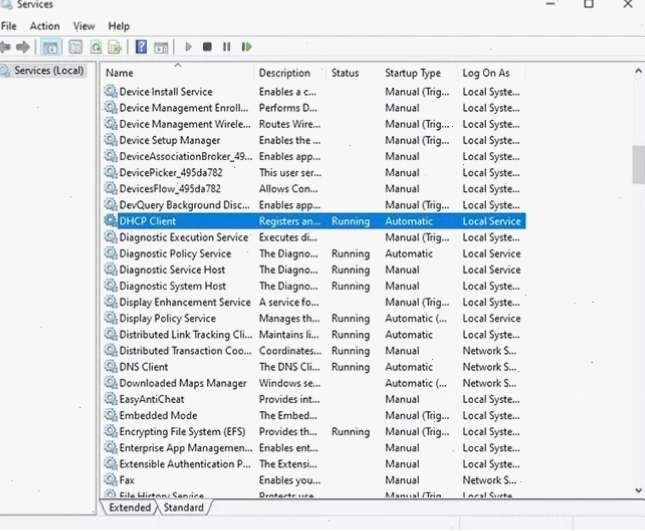Toggle the Show/Hide Action Pane icon
The image size is (645, 531).
pos(161,47)
